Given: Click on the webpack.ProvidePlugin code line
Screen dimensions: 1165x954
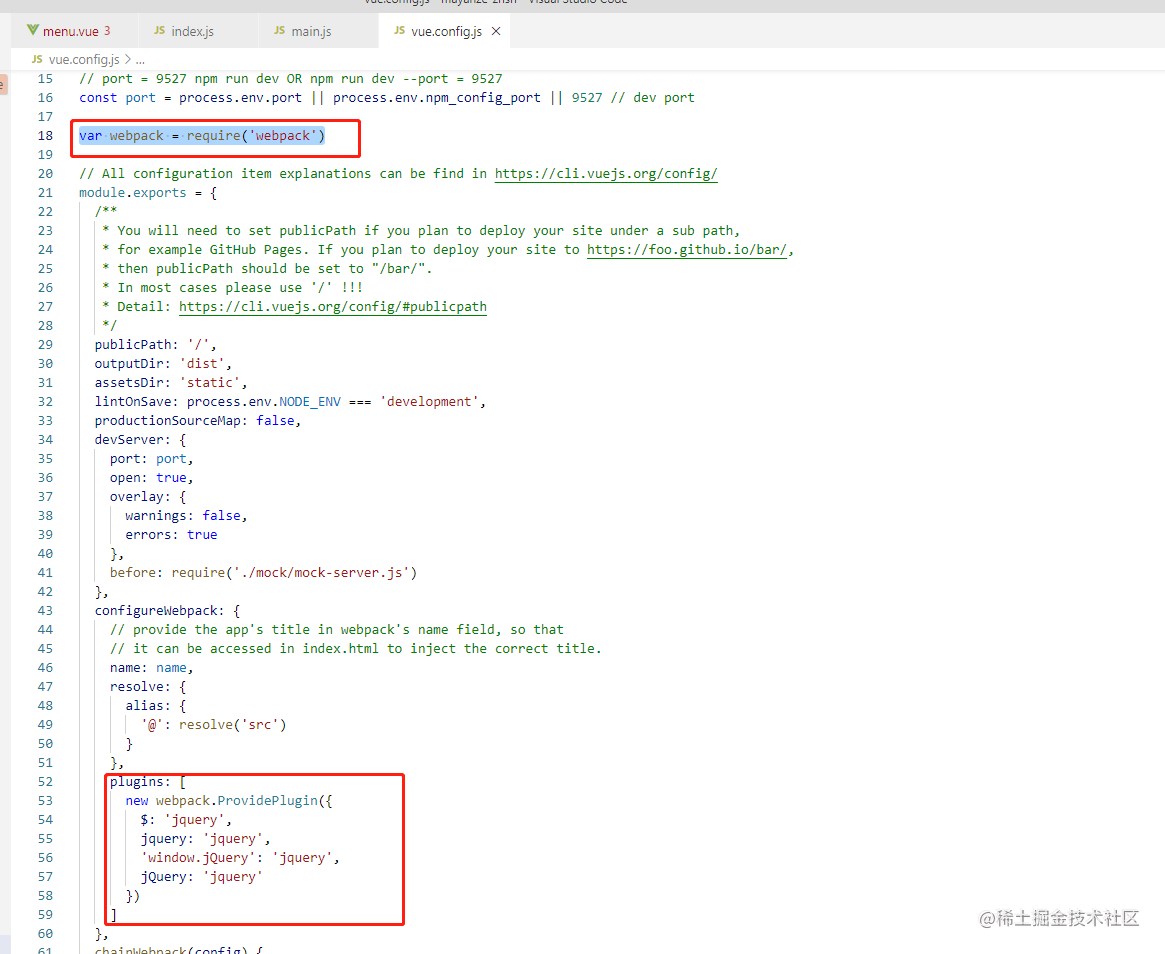Looking at the screenshot, I should click(229, 801).
